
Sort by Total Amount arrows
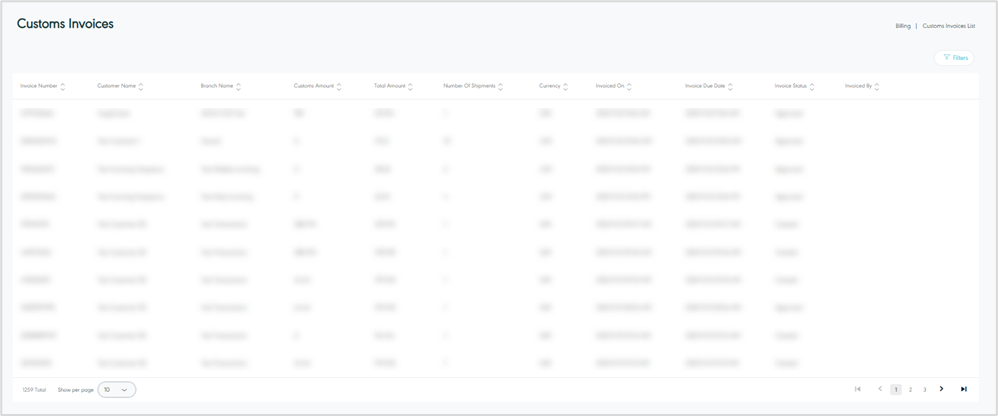(411, 87)
